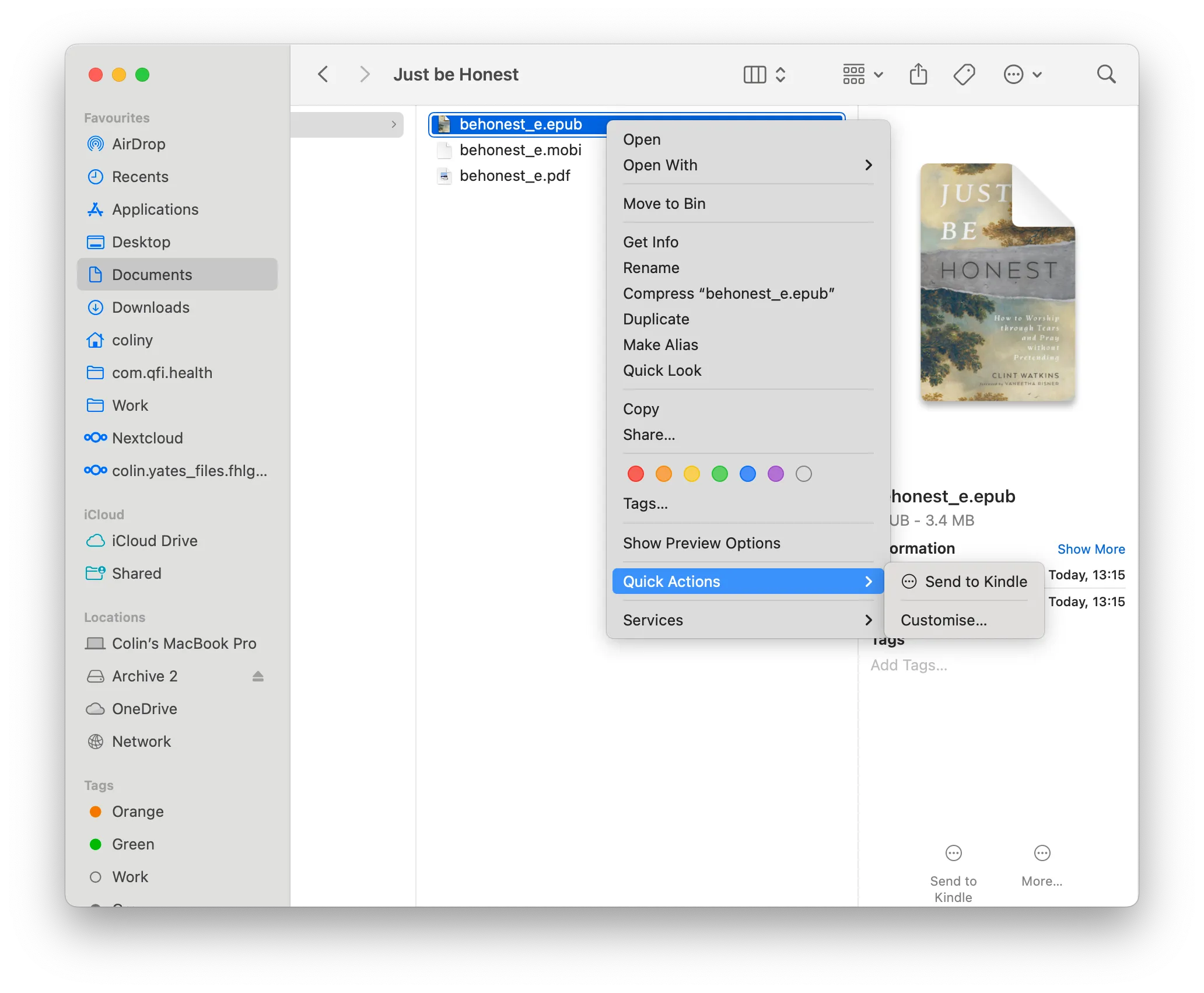Click the empty grey clear-tag circle
Viewport: 1204px width, 993px height.
point(804,474)
